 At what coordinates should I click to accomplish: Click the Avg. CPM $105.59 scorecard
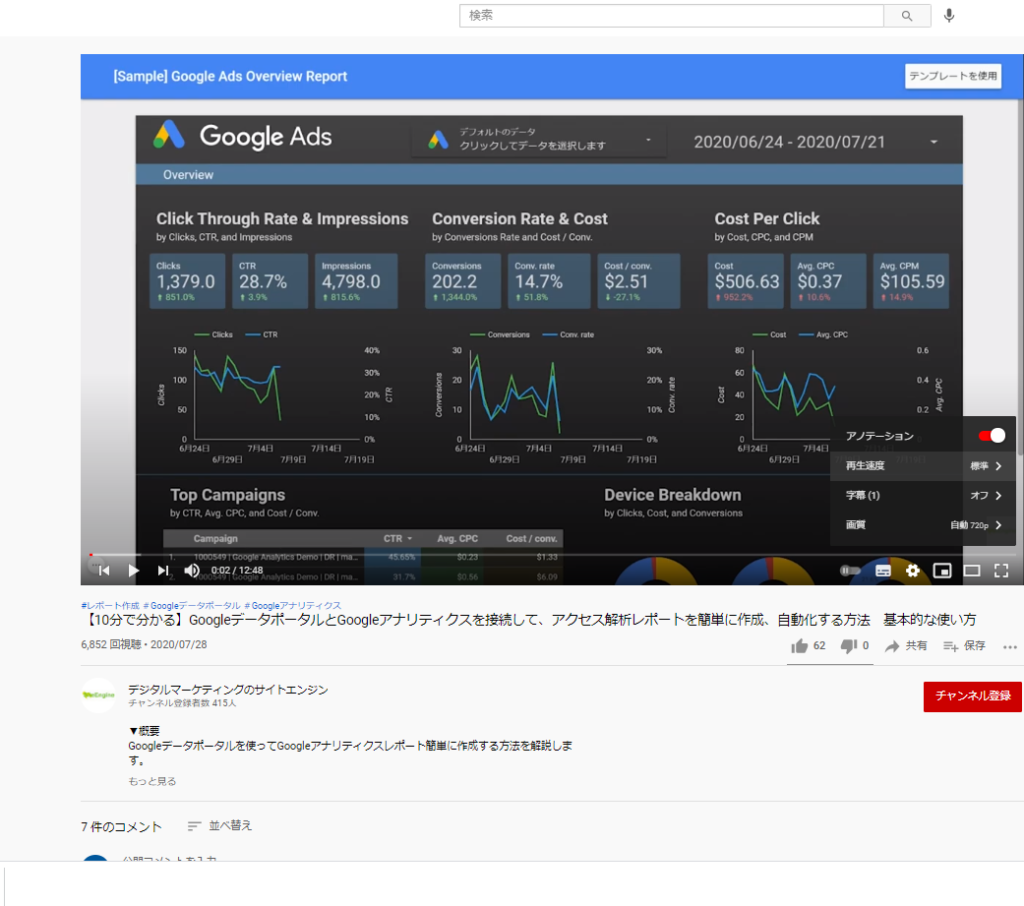pyautogui.click(x=911, y=281)
